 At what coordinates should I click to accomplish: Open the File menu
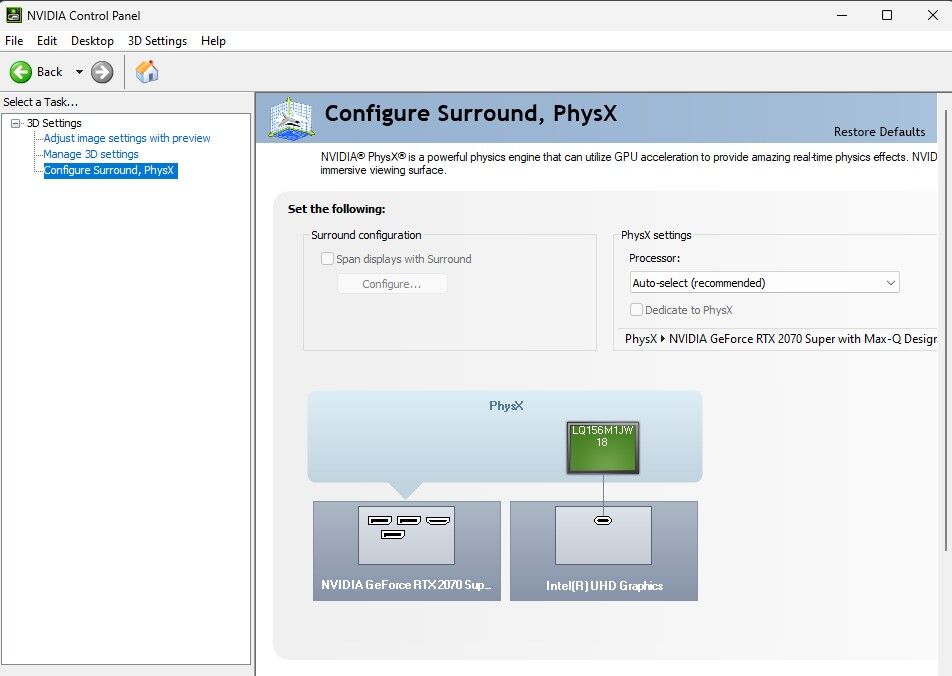pyautogui.click(x=14, y=41)
